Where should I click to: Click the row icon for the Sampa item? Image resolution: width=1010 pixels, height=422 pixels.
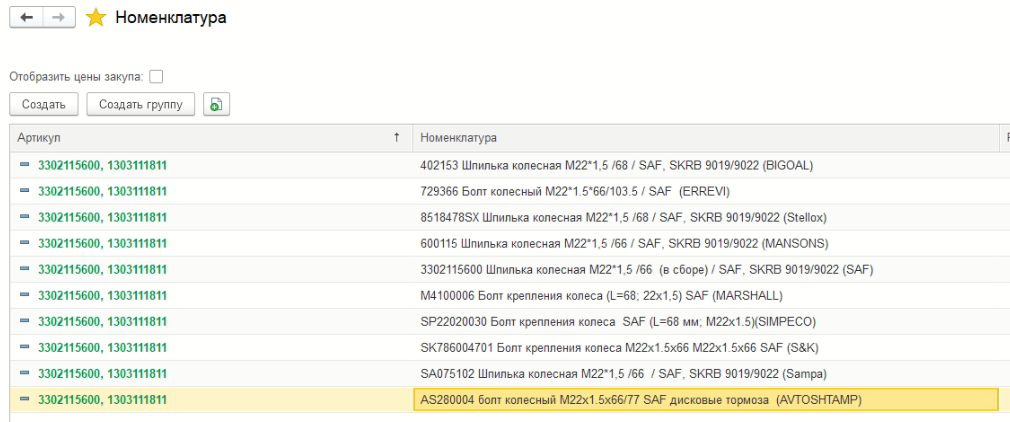pyautogui.click(x=25, y=374)
